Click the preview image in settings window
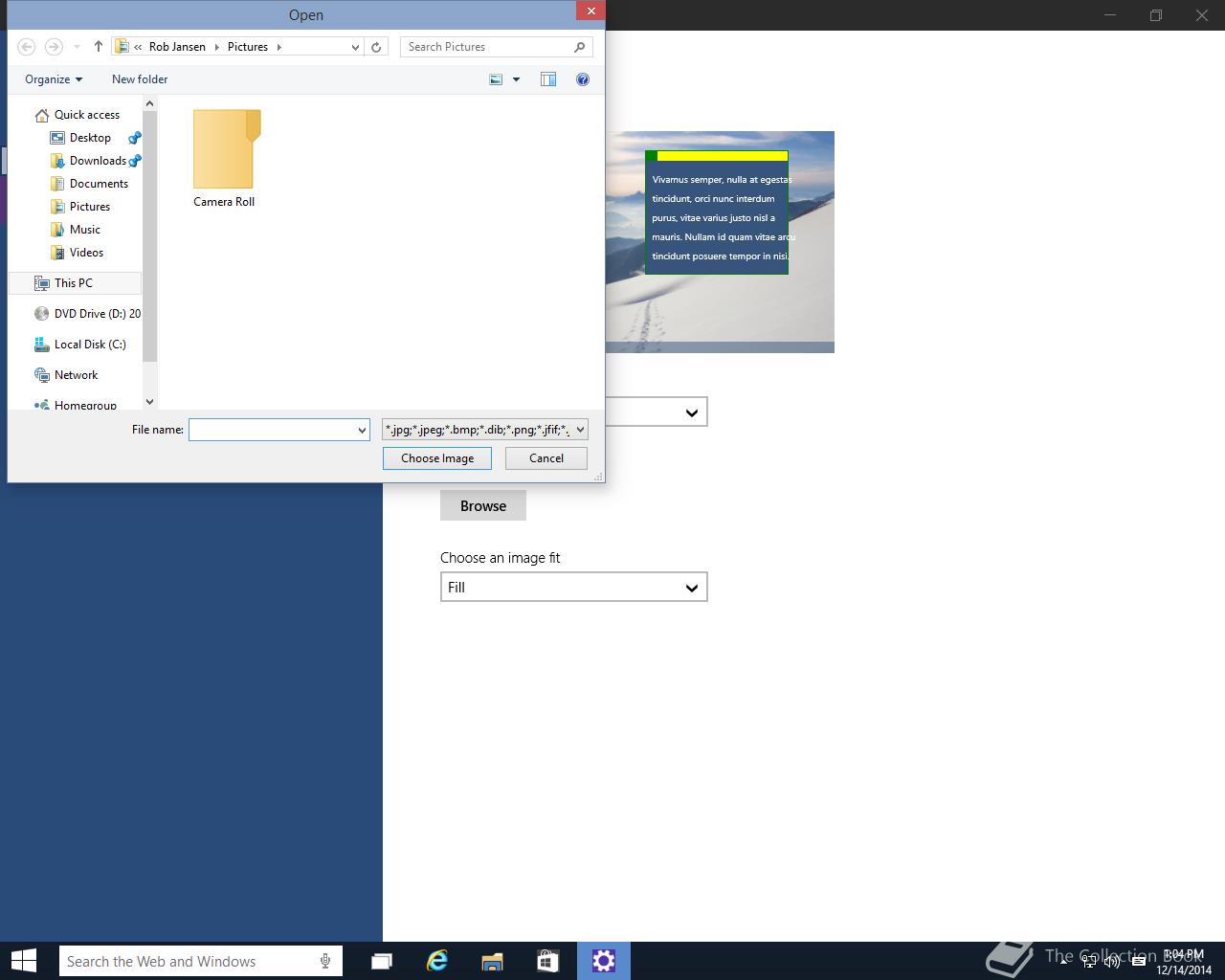Screen dimensions: 1225x980 pos(720,242)
